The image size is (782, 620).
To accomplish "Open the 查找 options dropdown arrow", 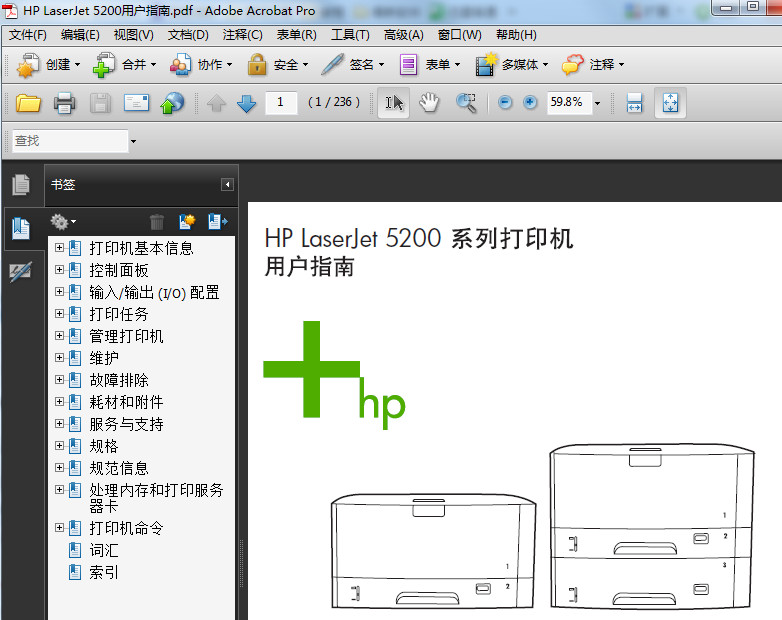I will 133,141.
